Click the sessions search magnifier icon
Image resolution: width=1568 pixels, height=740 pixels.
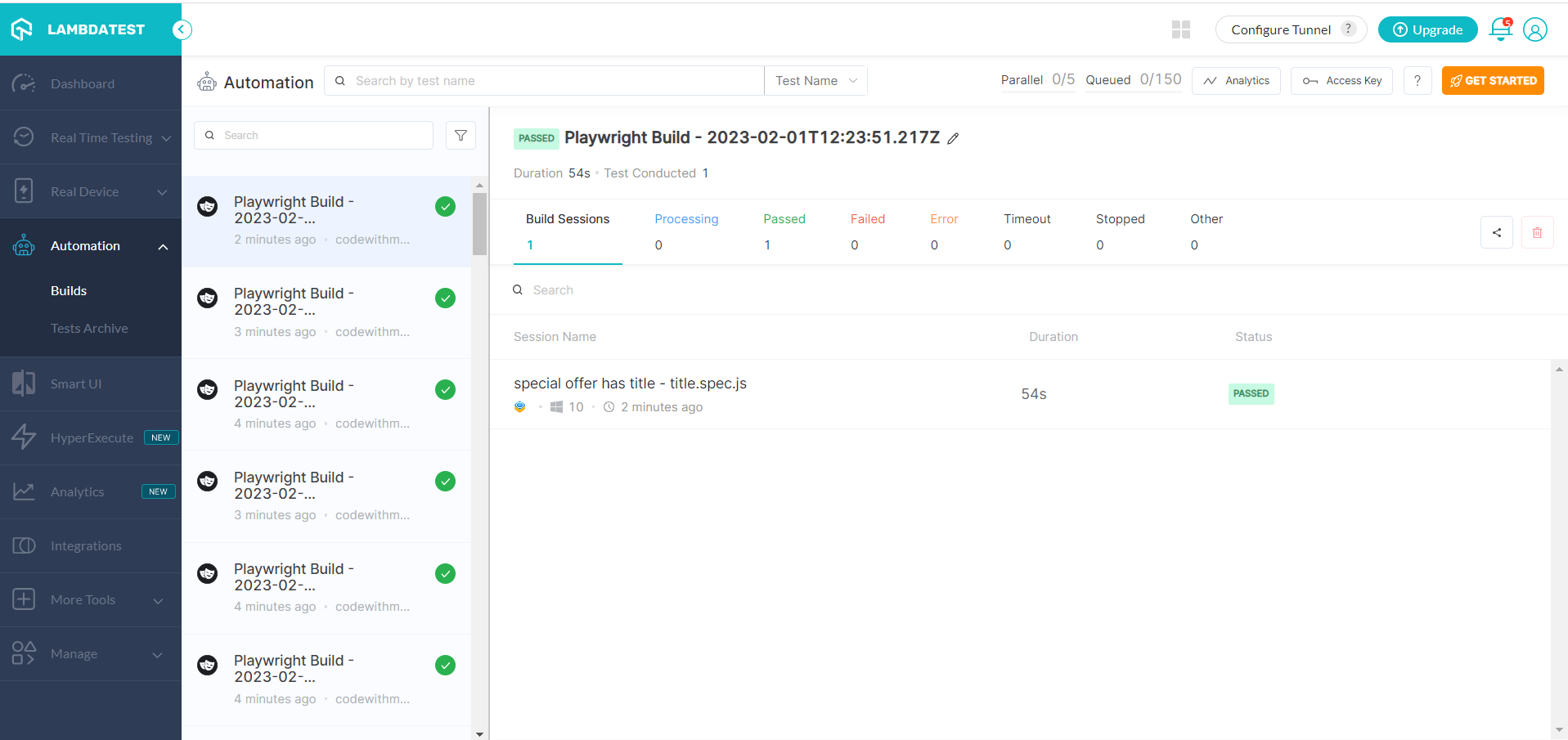(x=518, y=289)
